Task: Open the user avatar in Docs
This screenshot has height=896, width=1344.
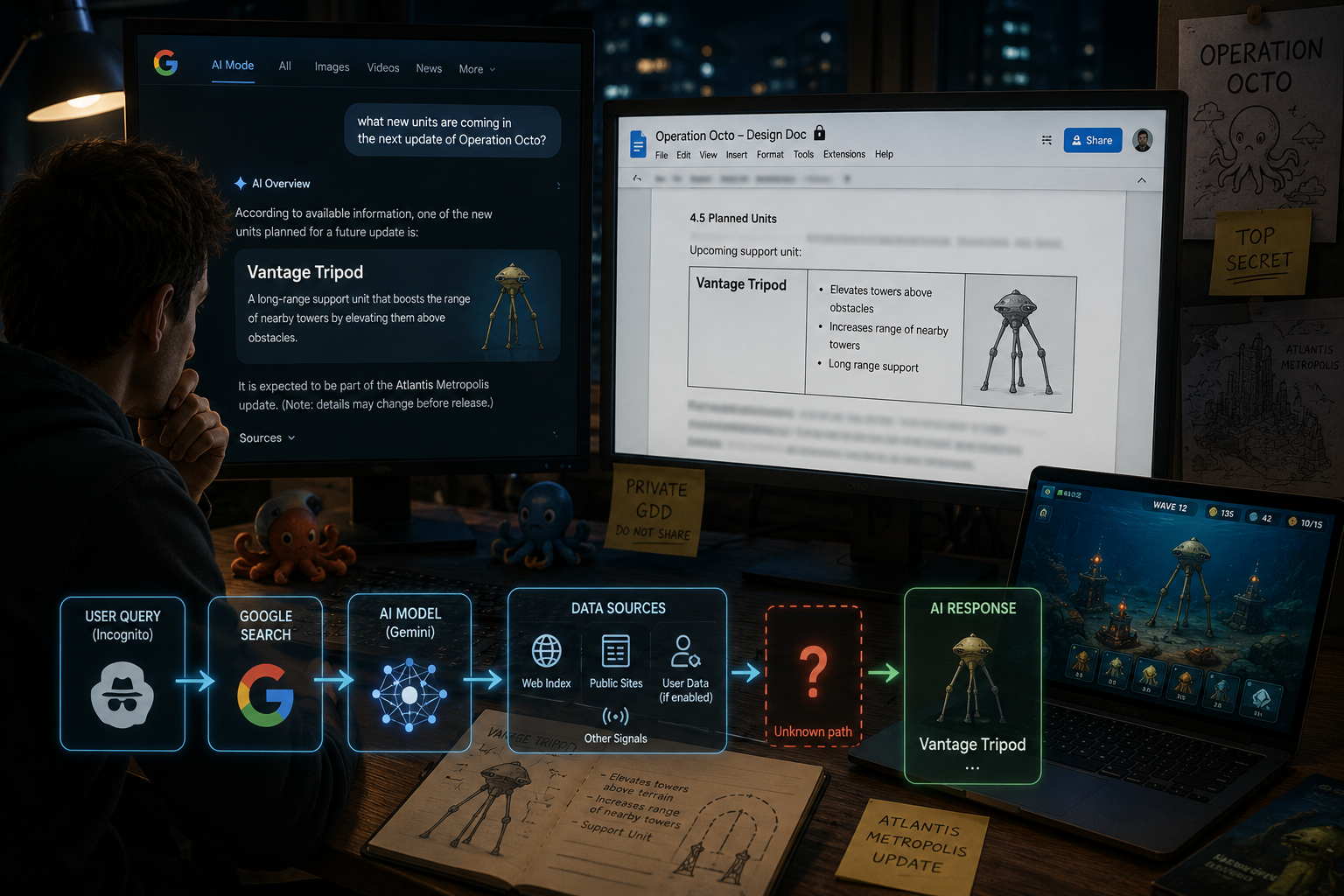Action: (1143, 140)
